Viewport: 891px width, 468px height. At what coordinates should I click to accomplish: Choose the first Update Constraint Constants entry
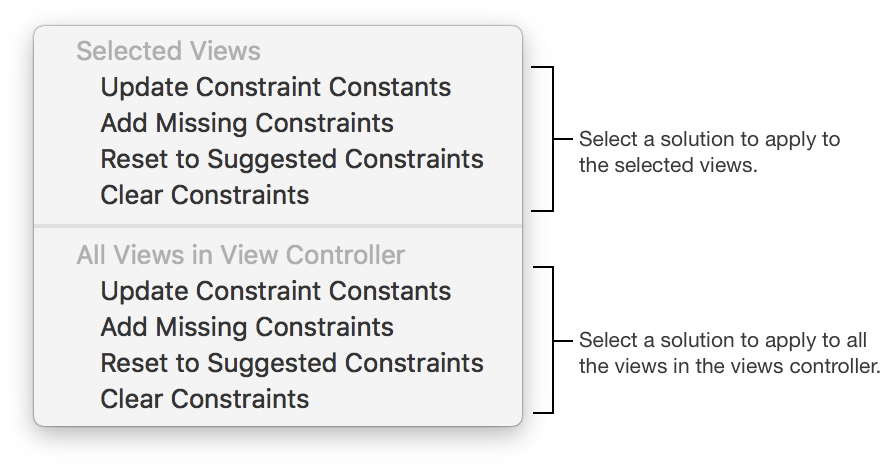pyautogui.click(x=275, y=87)
